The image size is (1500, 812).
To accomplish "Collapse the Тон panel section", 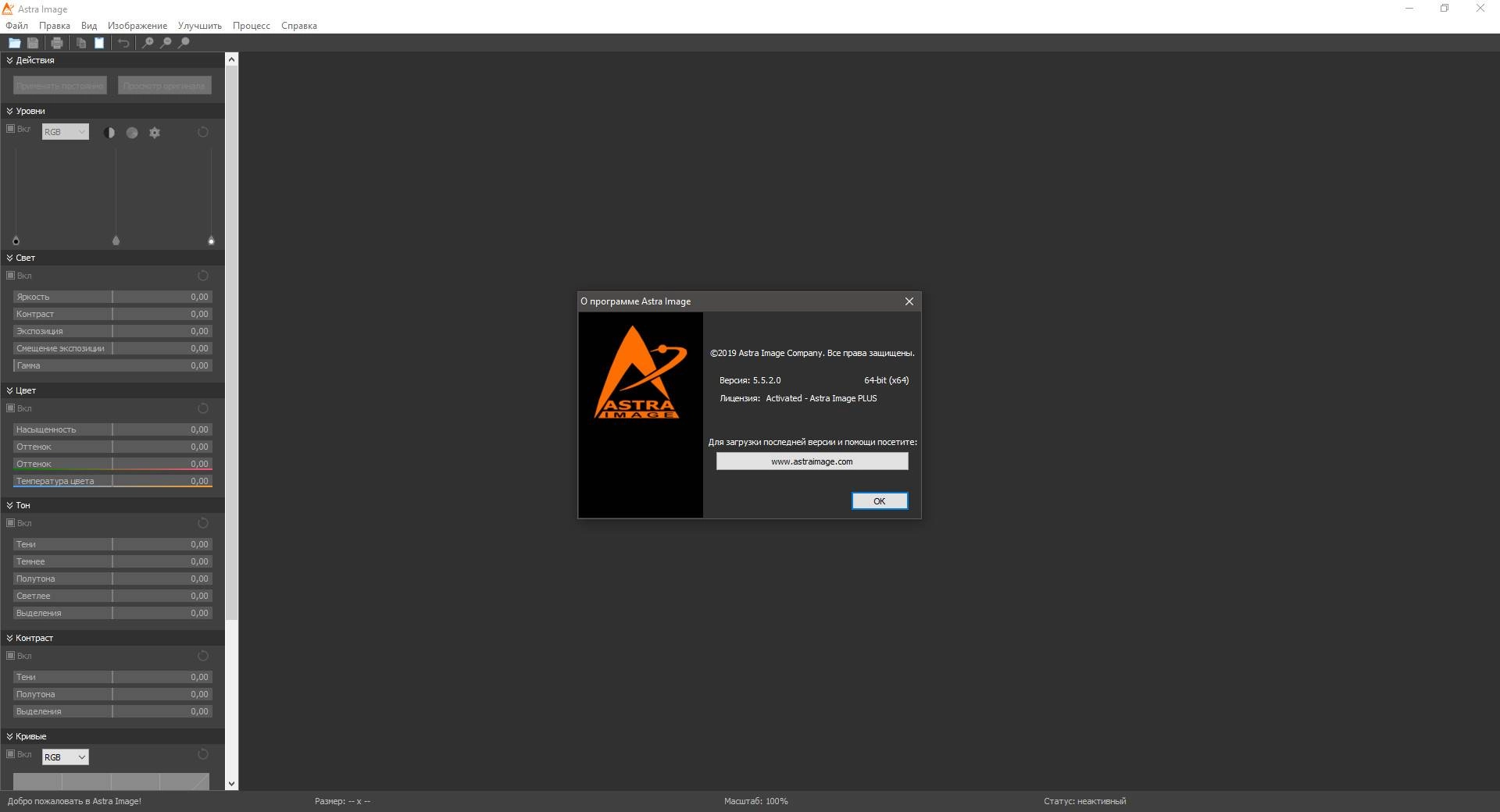I will pyautogui.click(x=9, y=505).
